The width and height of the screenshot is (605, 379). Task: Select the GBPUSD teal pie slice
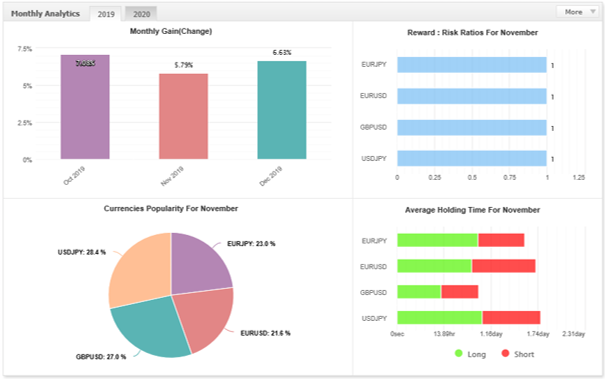[150, 328]
